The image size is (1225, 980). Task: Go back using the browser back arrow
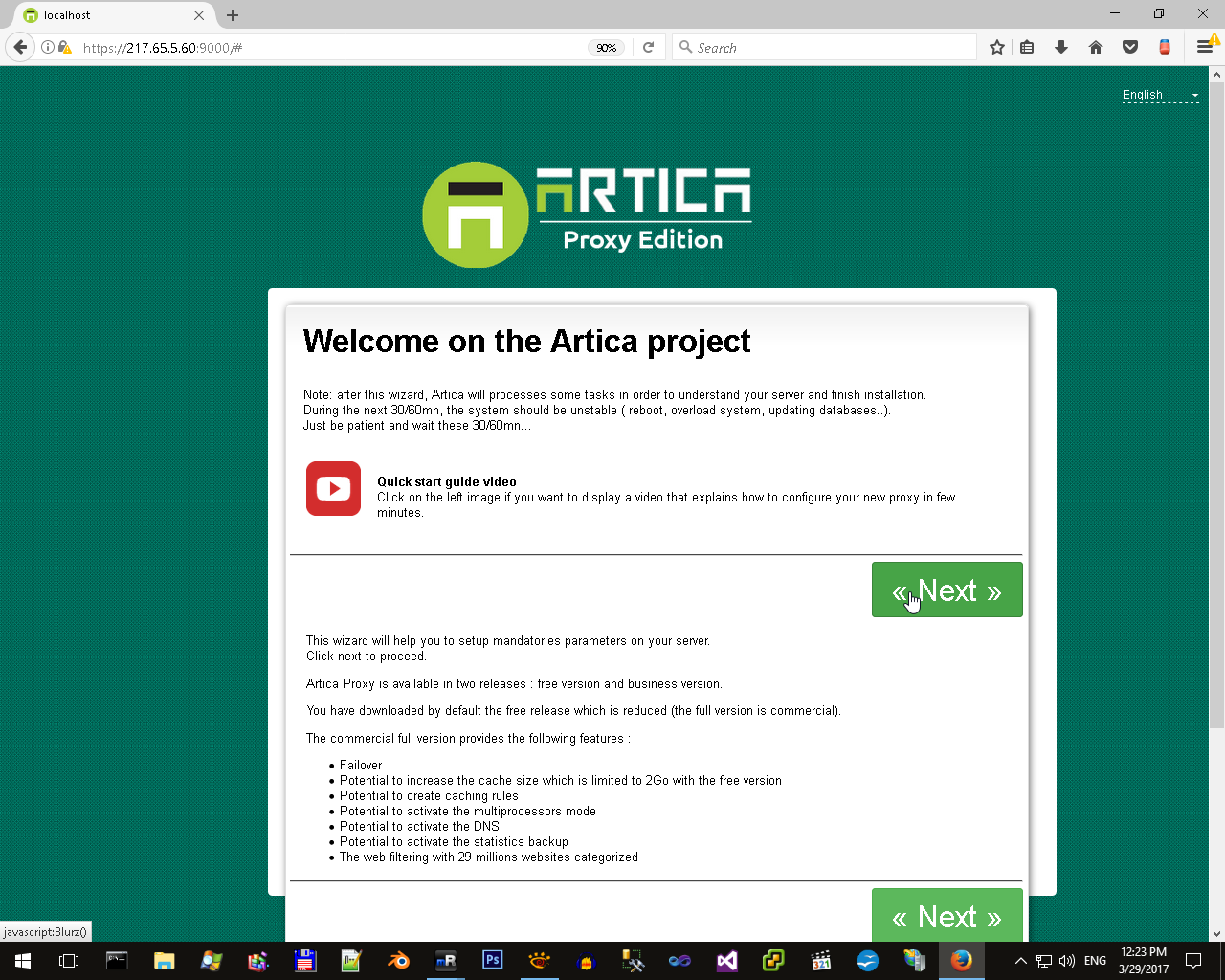[21, 47]
